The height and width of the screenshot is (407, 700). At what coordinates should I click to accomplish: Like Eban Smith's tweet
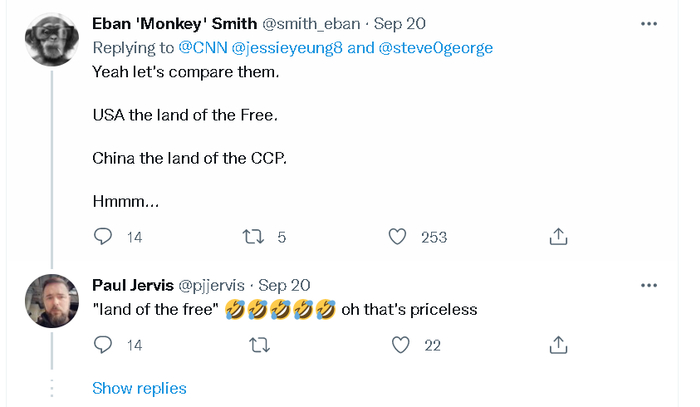[x=398, y=237]
